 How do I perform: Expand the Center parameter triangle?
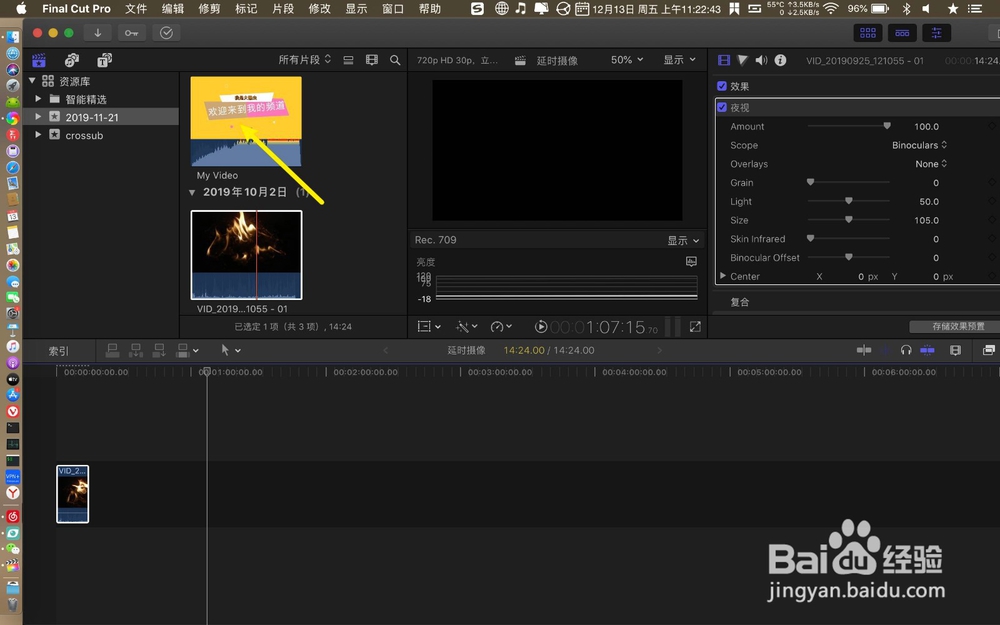tap(723, 276)
